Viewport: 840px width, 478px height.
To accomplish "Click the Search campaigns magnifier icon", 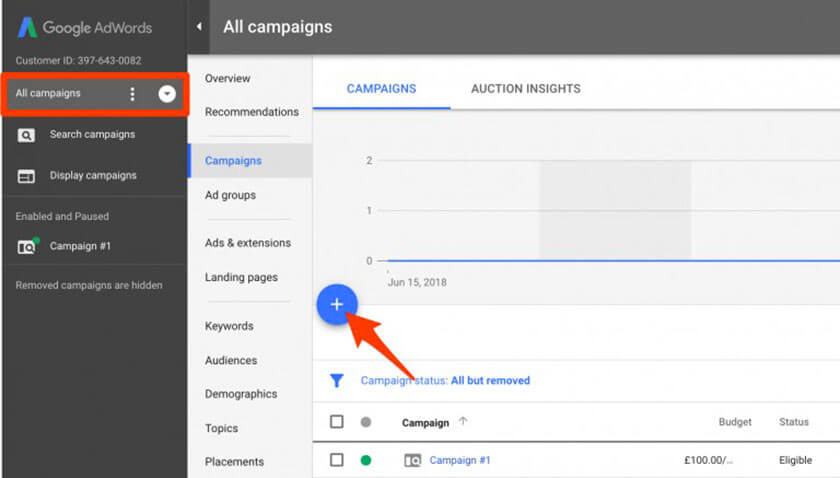I will pos(27,135).
